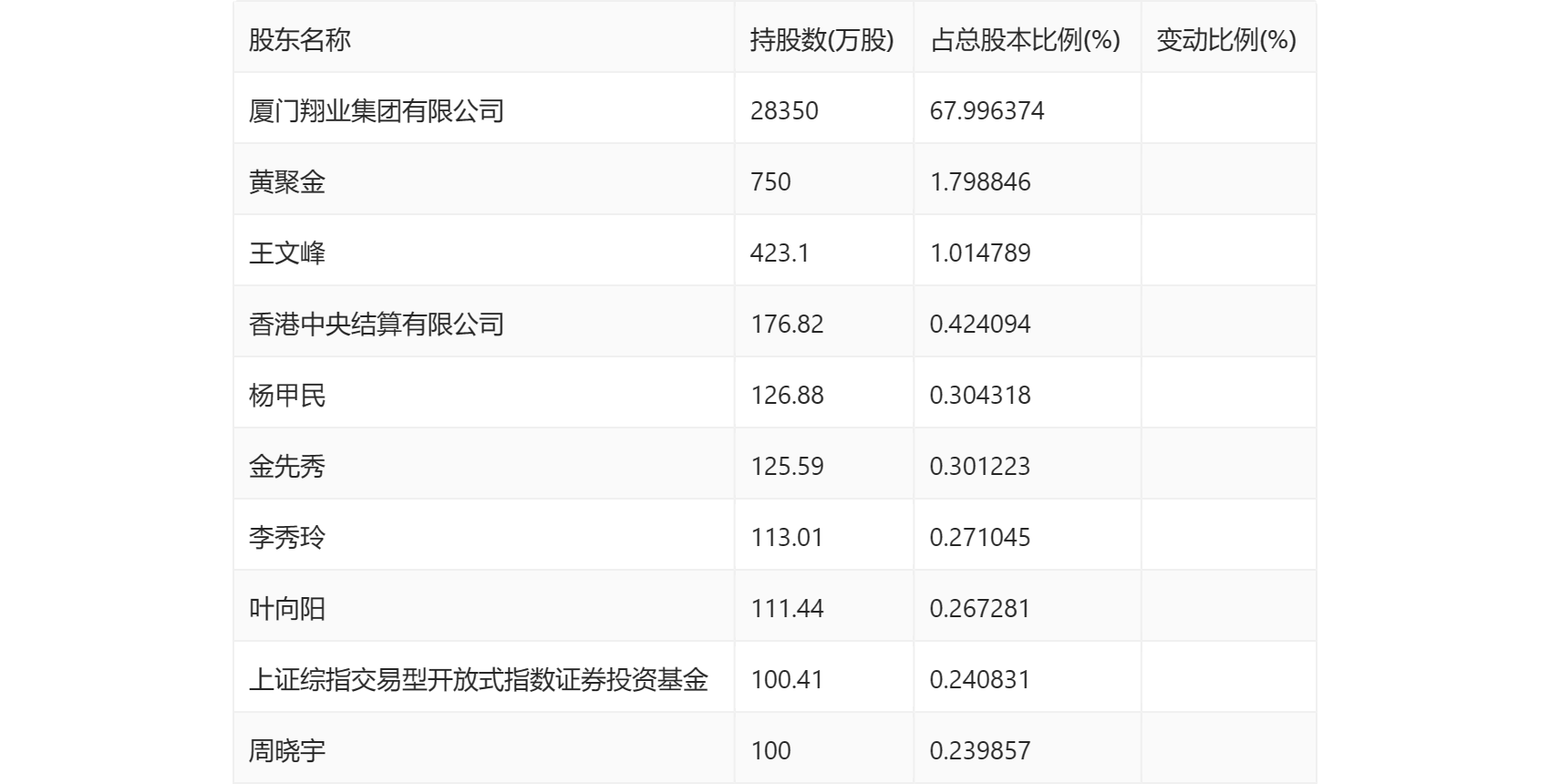Image resolution: width=1550 pixels, height=784 pixels.
Task: Click the shares value 176.82
Action: [787, 325]
